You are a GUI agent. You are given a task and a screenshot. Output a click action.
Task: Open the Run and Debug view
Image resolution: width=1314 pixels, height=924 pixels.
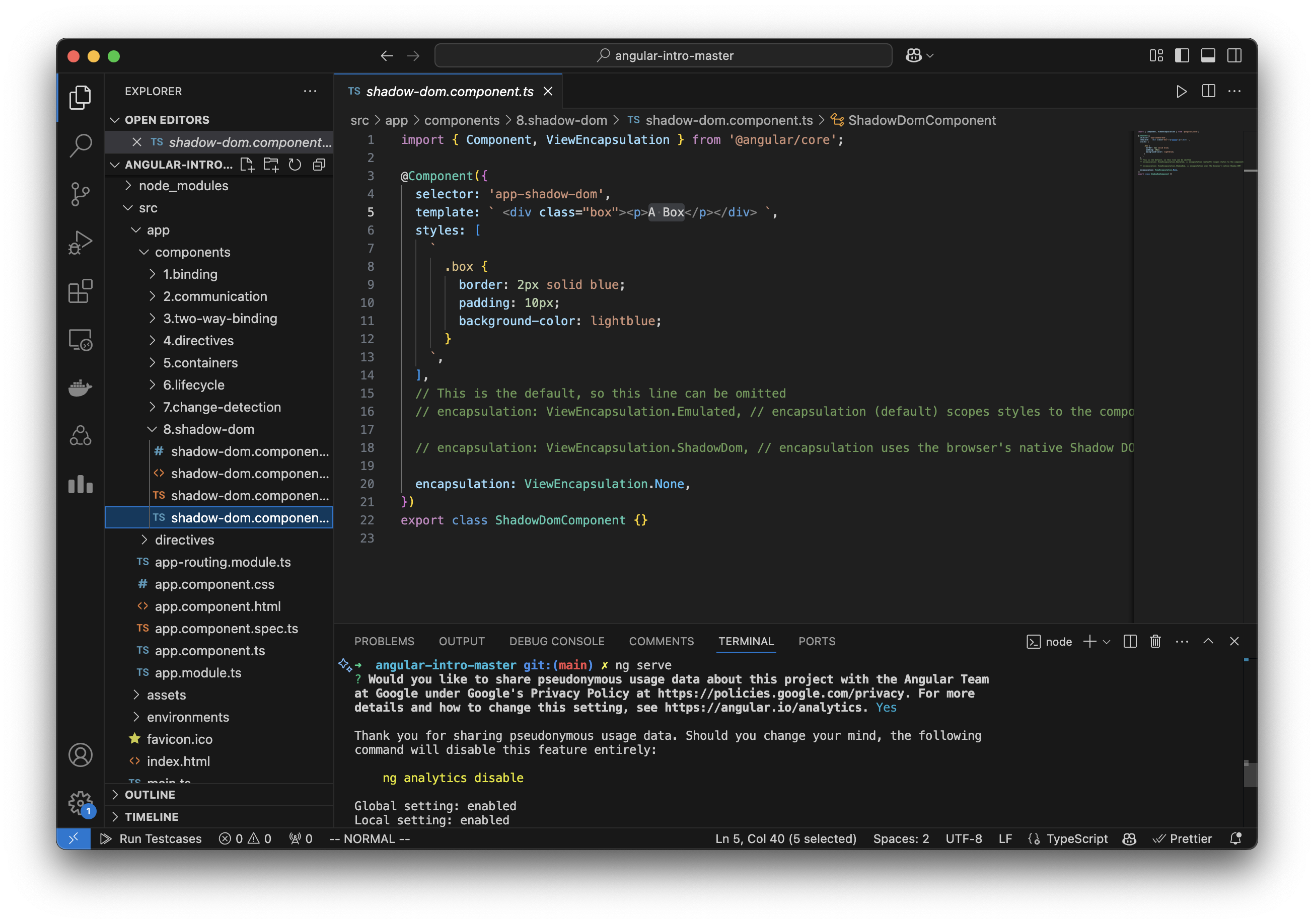[x=80, y=243]
